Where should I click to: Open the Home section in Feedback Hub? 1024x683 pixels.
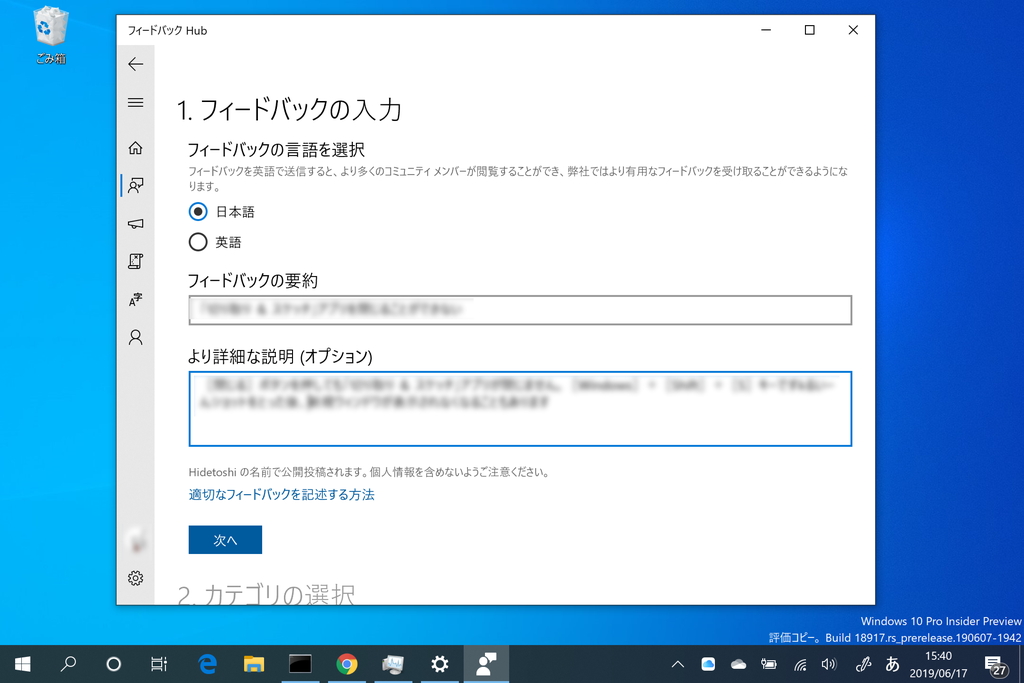coord(135,147)
